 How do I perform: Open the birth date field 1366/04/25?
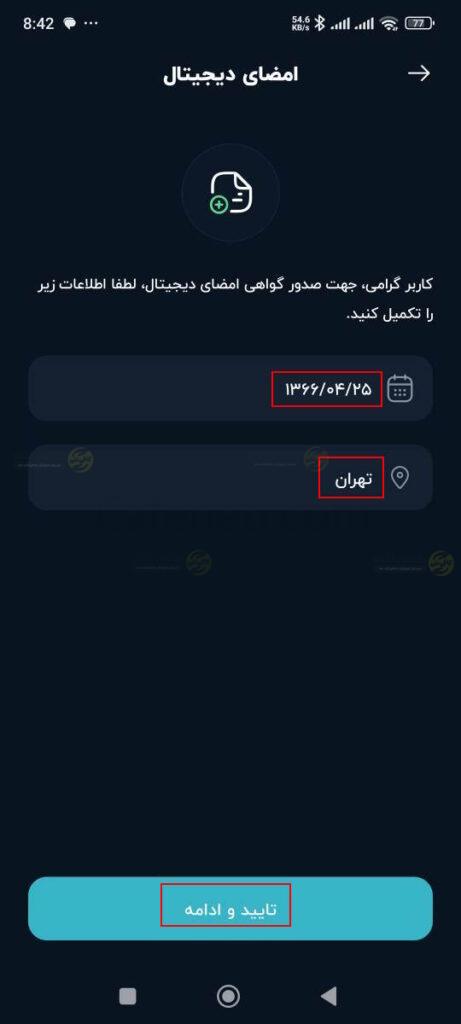230,389
